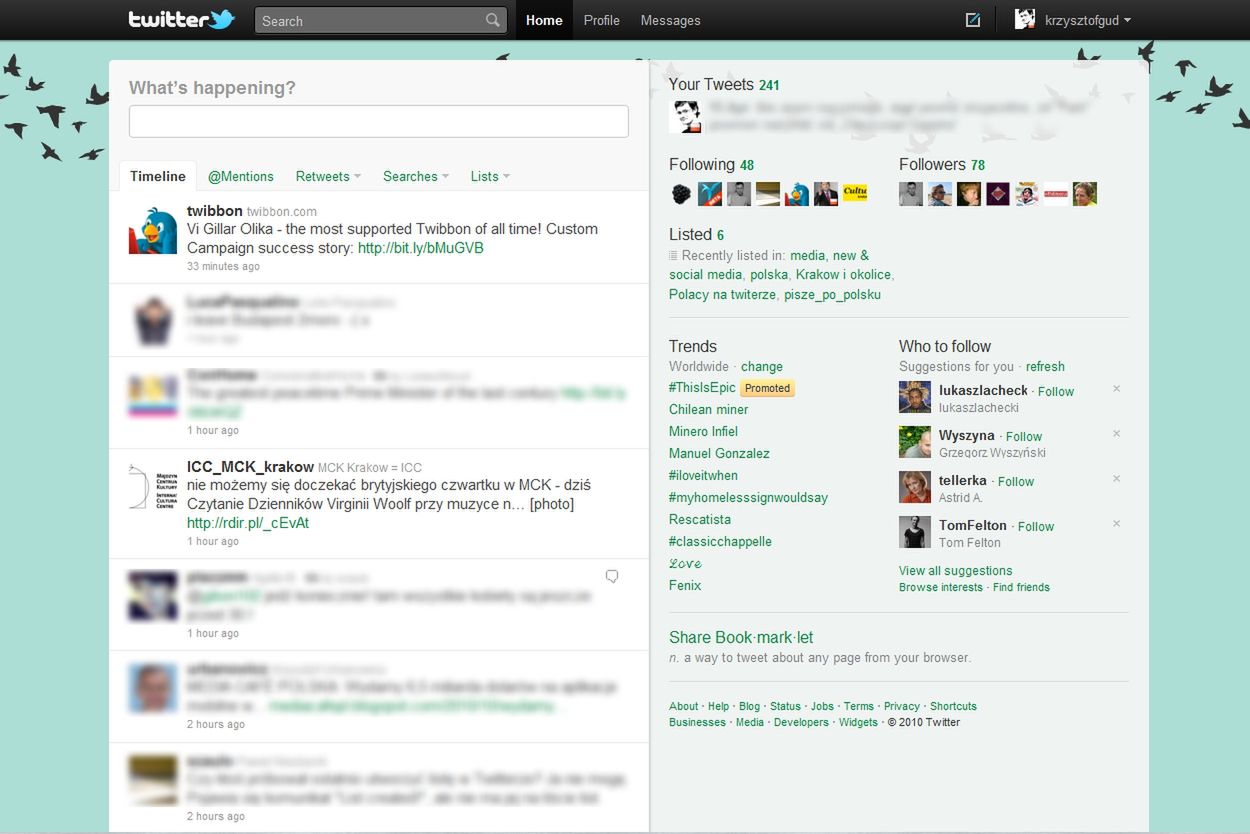Screen dimensions: 1250x834
Task: Refresh the Who to follow suggestions
Action: [1045, 367]
